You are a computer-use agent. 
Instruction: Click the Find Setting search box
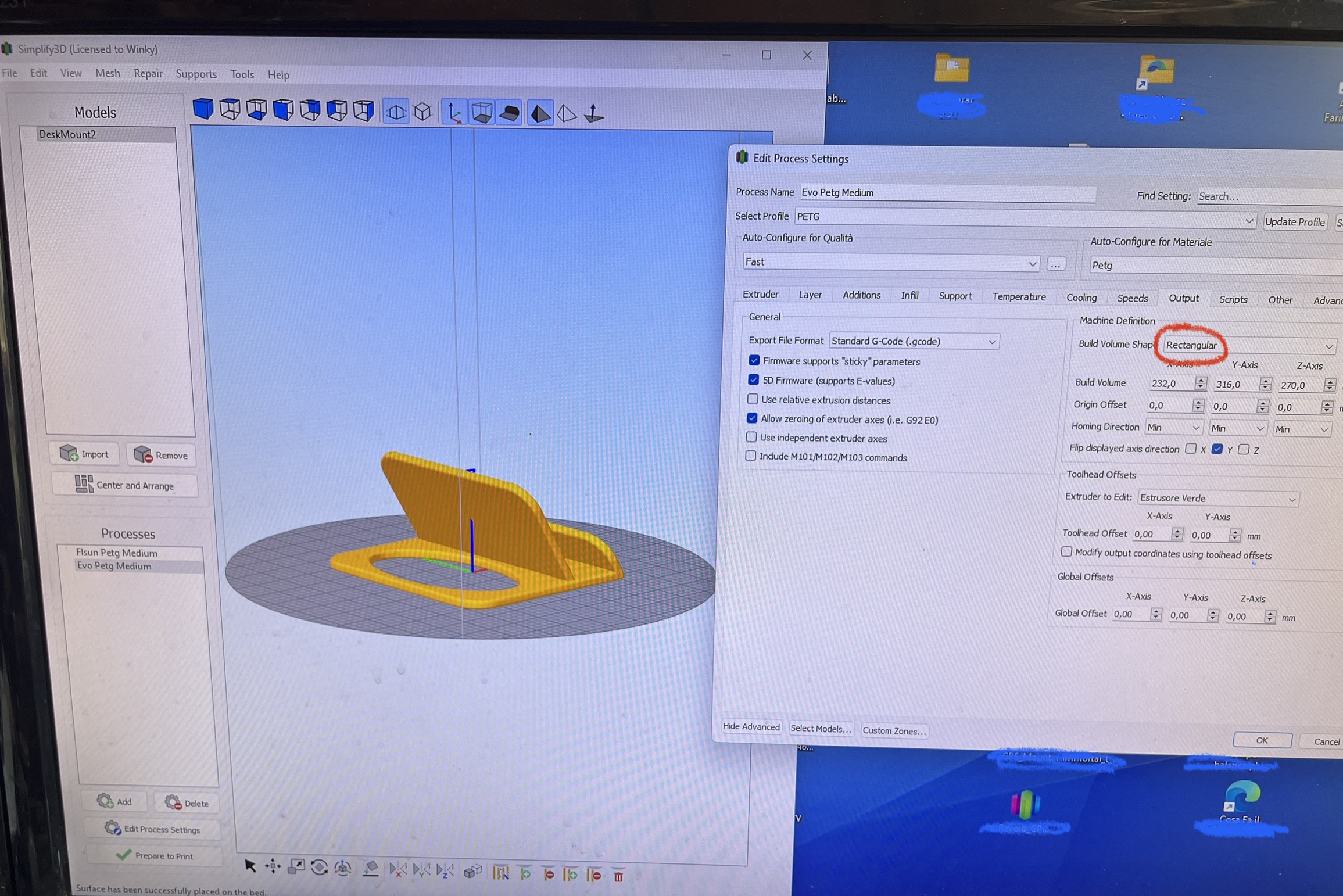point(1270,197)
